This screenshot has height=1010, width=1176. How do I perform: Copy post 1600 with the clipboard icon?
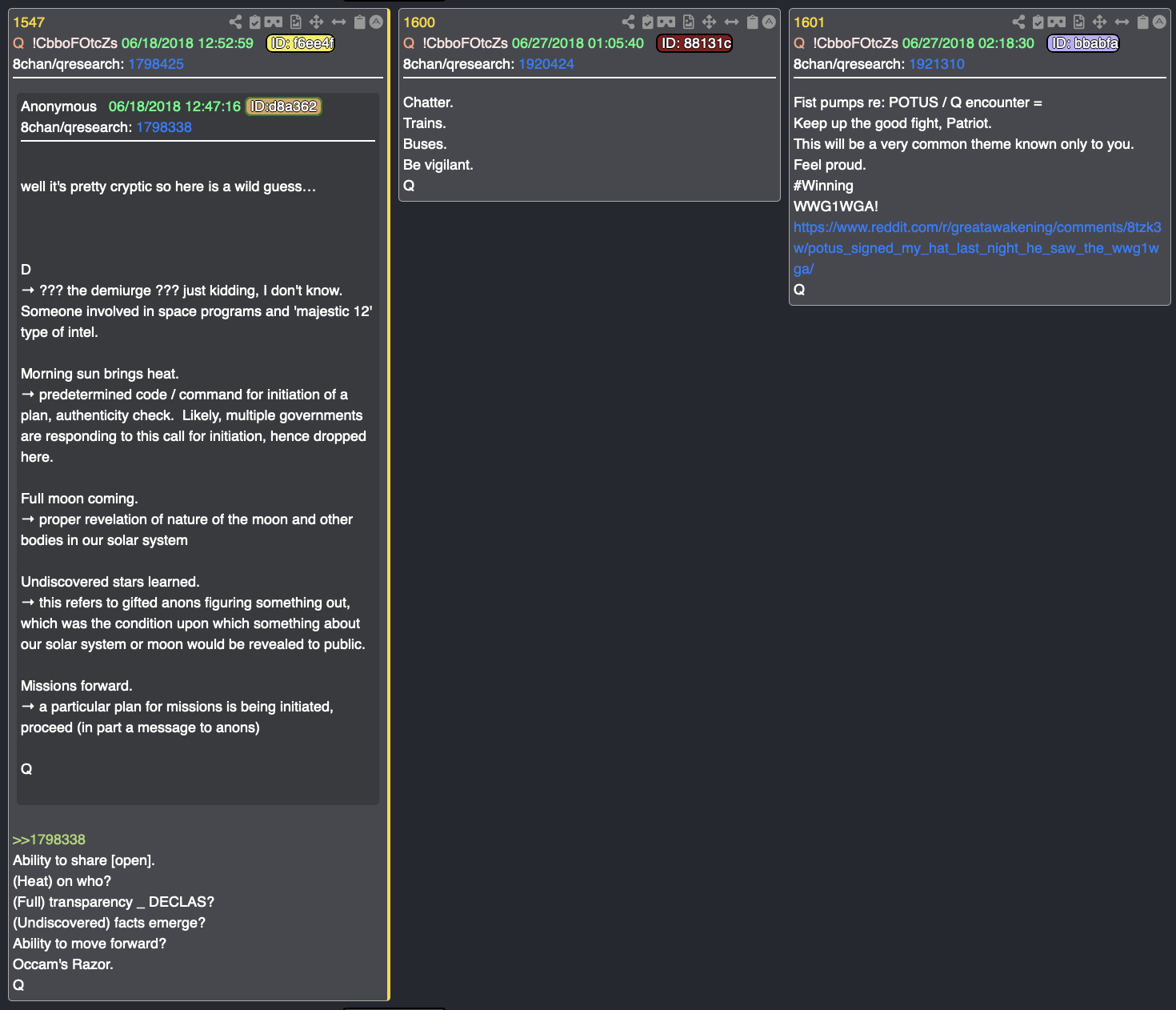click(x=753, y=22)
